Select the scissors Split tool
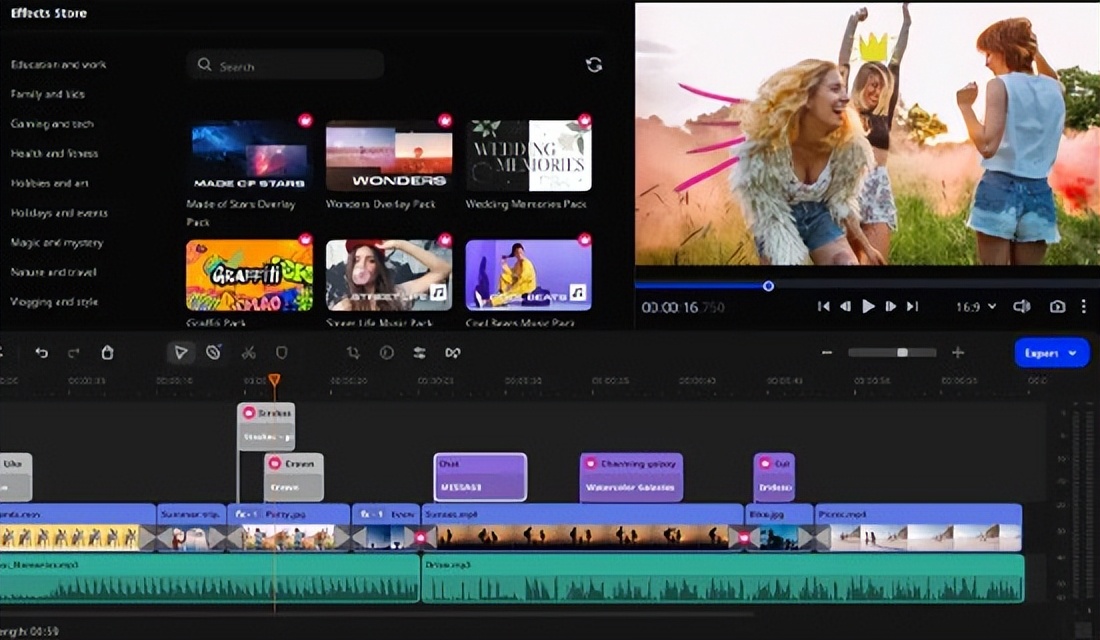The width and height of the screenshot is (1100, 640). pyautogui.click(x=249, y=353)
